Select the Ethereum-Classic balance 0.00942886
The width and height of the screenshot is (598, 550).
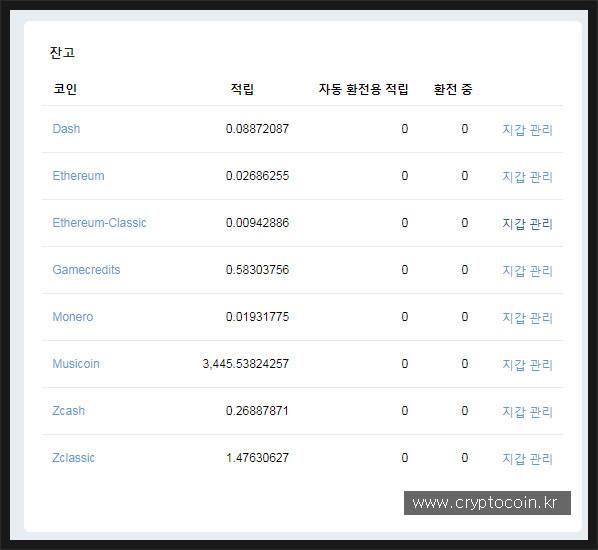click(x=257, y=223)
